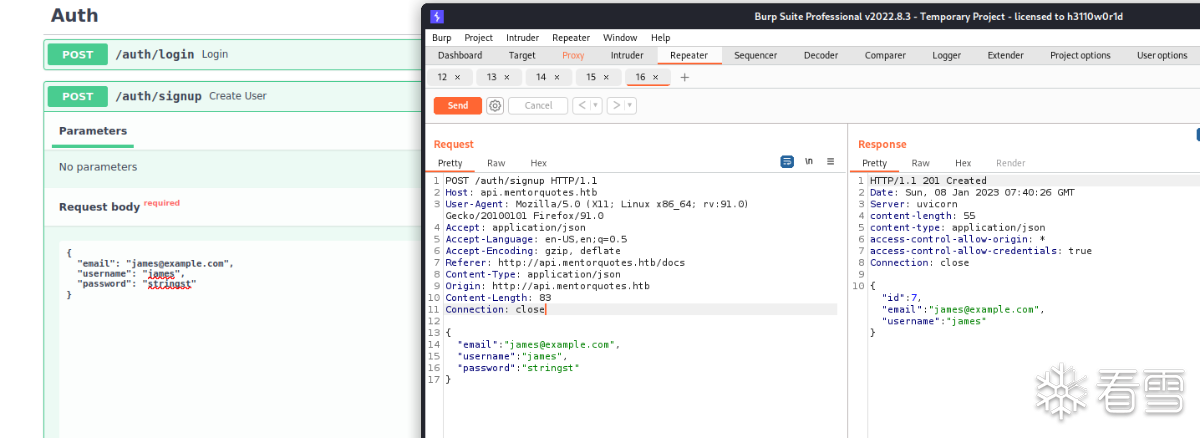Click the Cancel button

click(x=538, y=105)
